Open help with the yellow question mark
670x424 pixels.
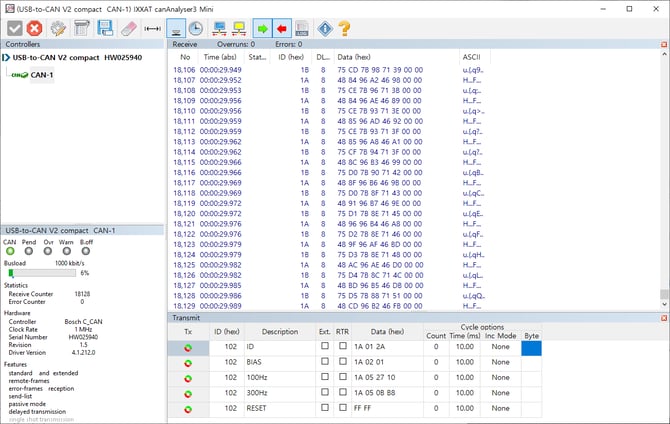point(345,28)
